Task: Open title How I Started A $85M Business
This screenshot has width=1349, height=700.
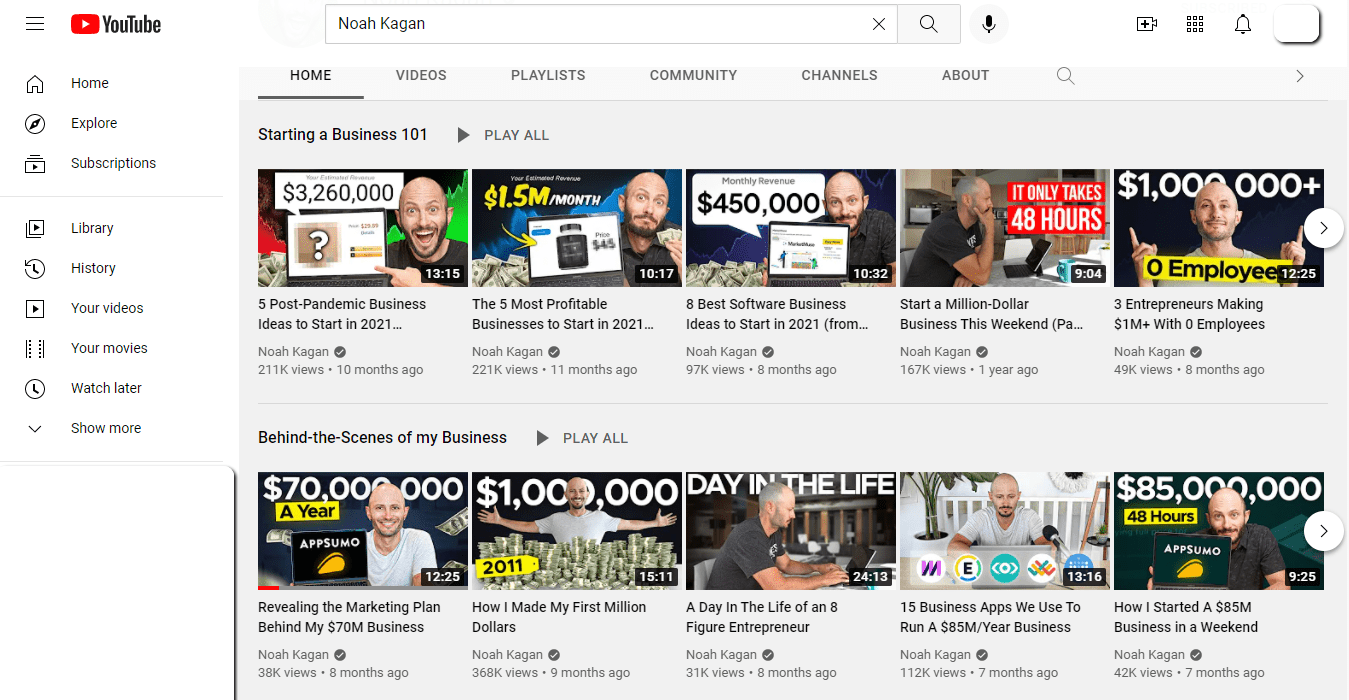Action: (1186, 617)
